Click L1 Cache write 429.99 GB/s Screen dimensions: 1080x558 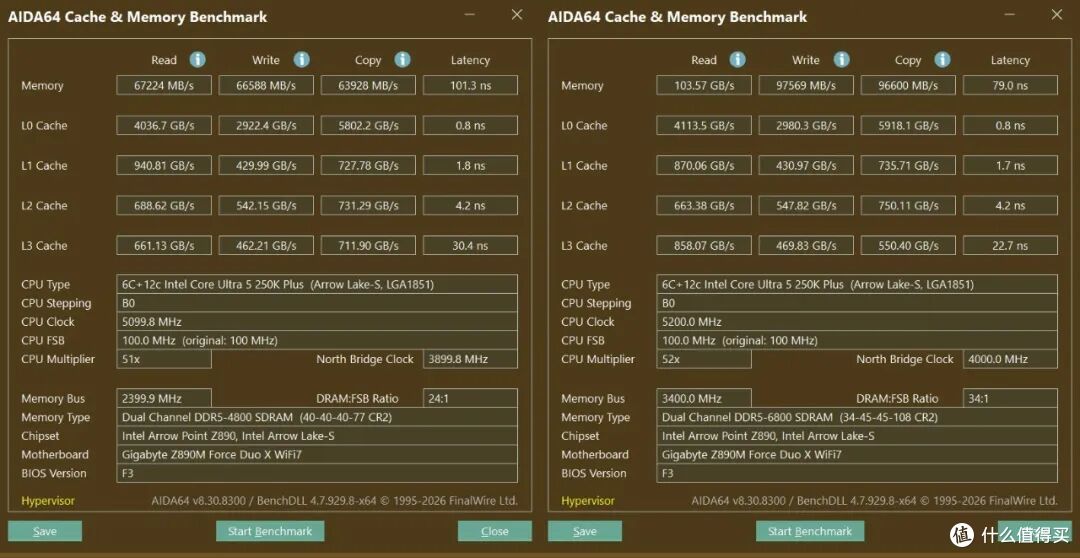click(x=266, y=165)
